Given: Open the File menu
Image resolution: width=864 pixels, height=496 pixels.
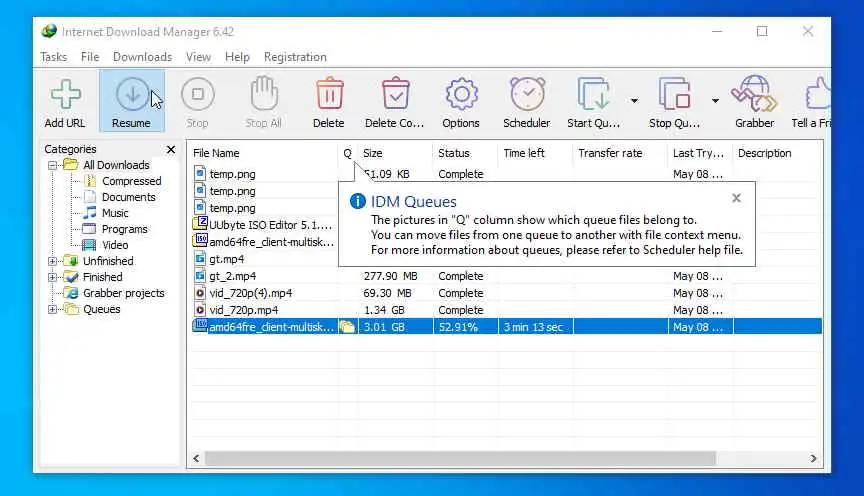Looking at the screenshot, I should (x=90, y=57).
